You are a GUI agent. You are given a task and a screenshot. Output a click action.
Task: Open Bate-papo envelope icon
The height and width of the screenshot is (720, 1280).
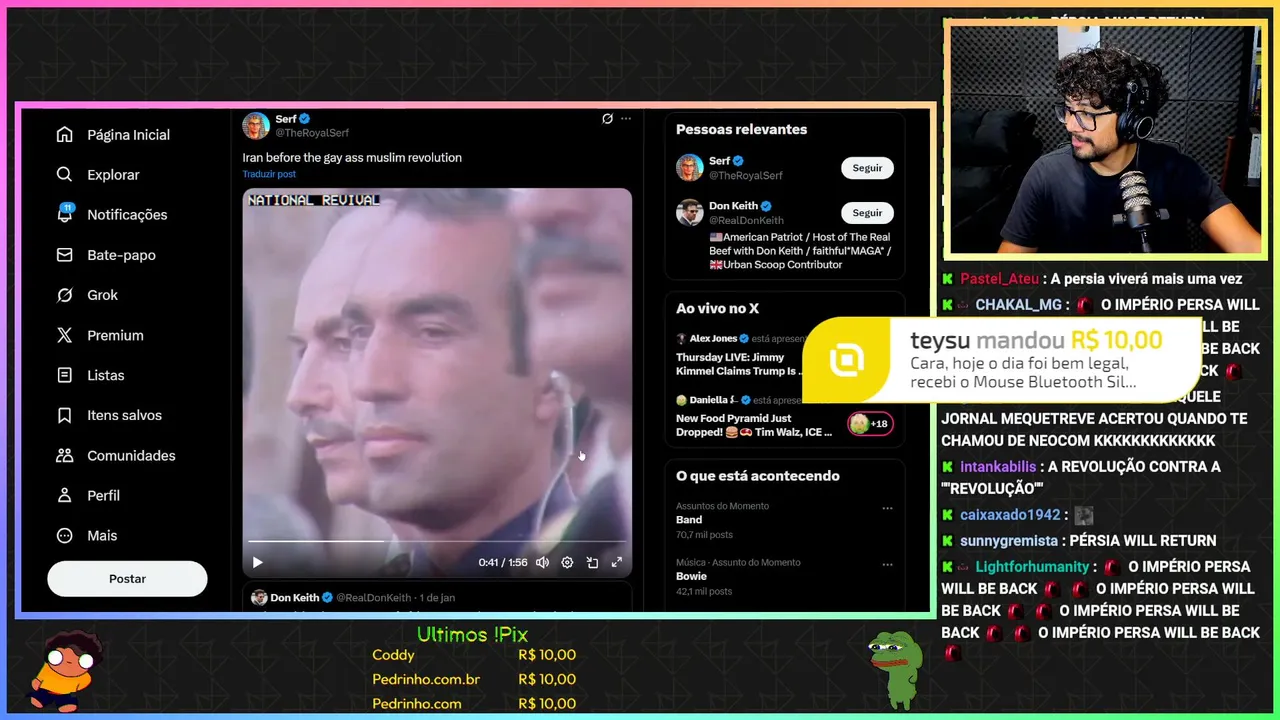[65, 255]
